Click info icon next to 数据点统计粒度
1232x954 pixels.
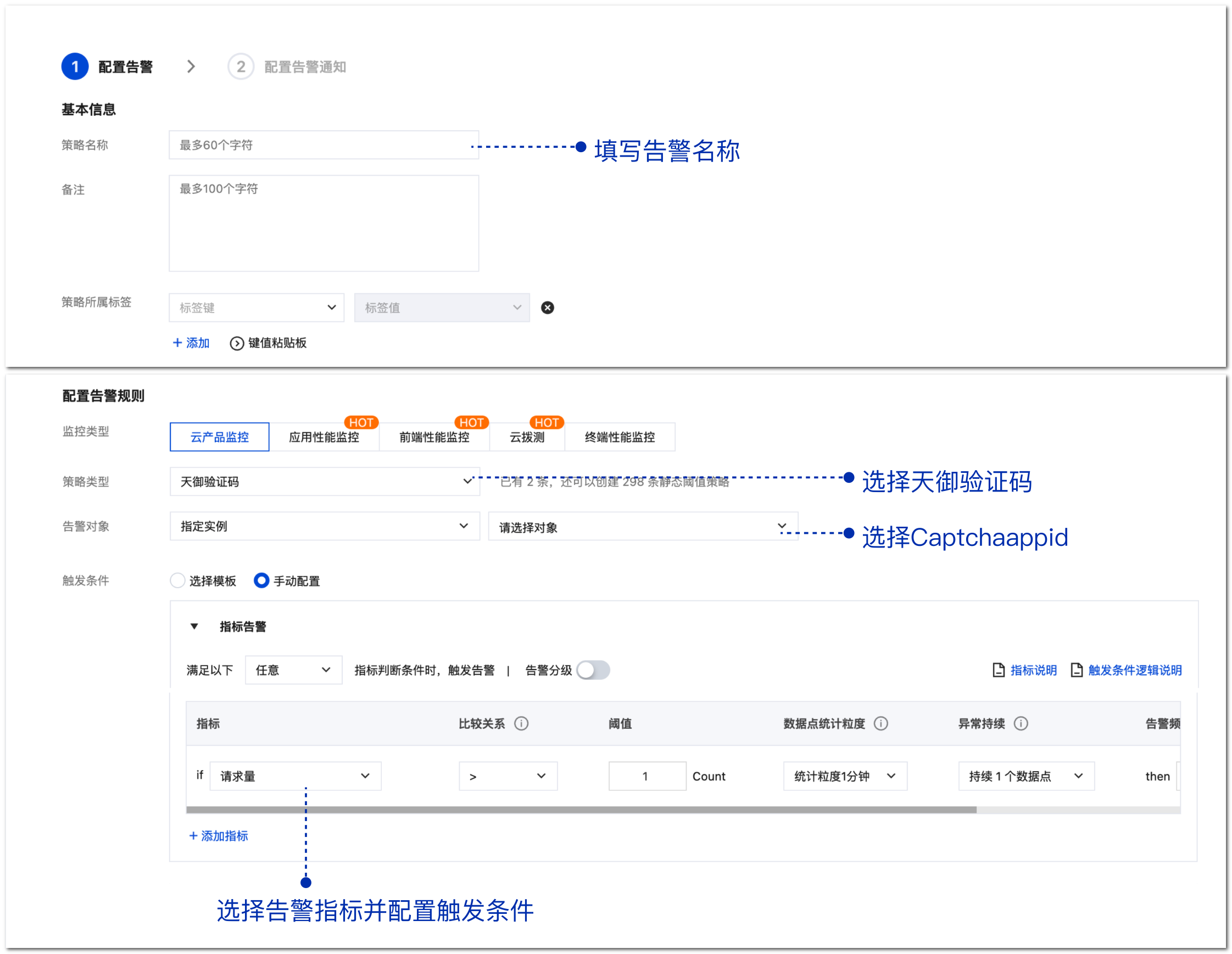[880, 723]
